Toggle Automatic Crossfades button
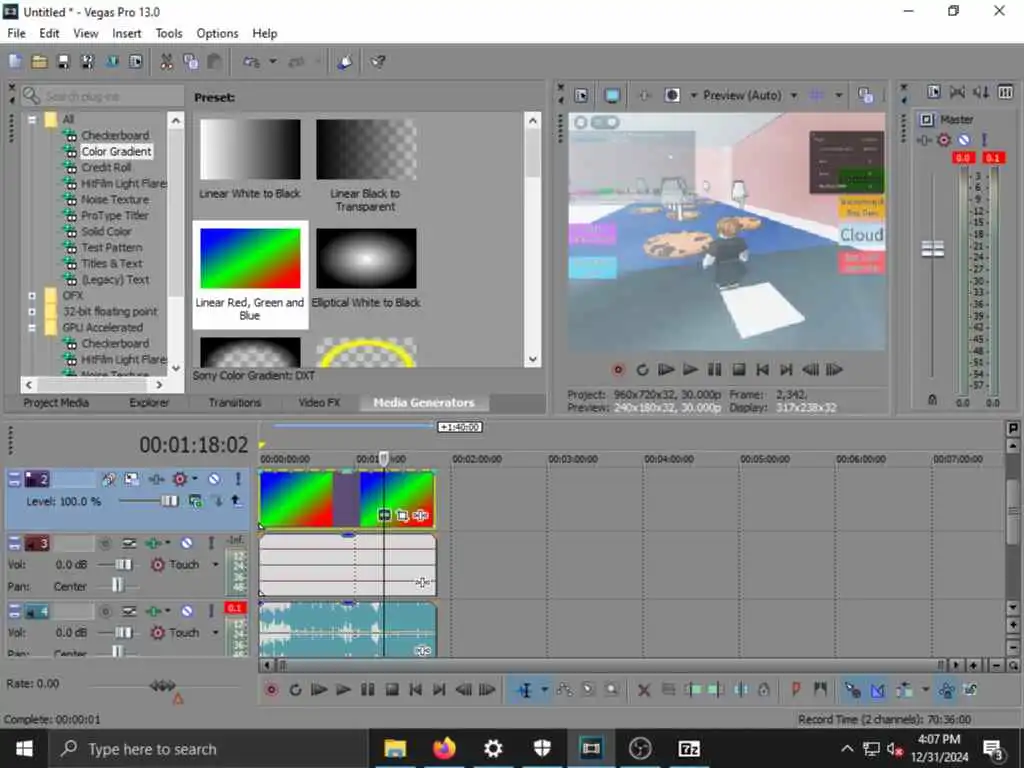This screenshot has width=1024, height=768. click(878, 690)
